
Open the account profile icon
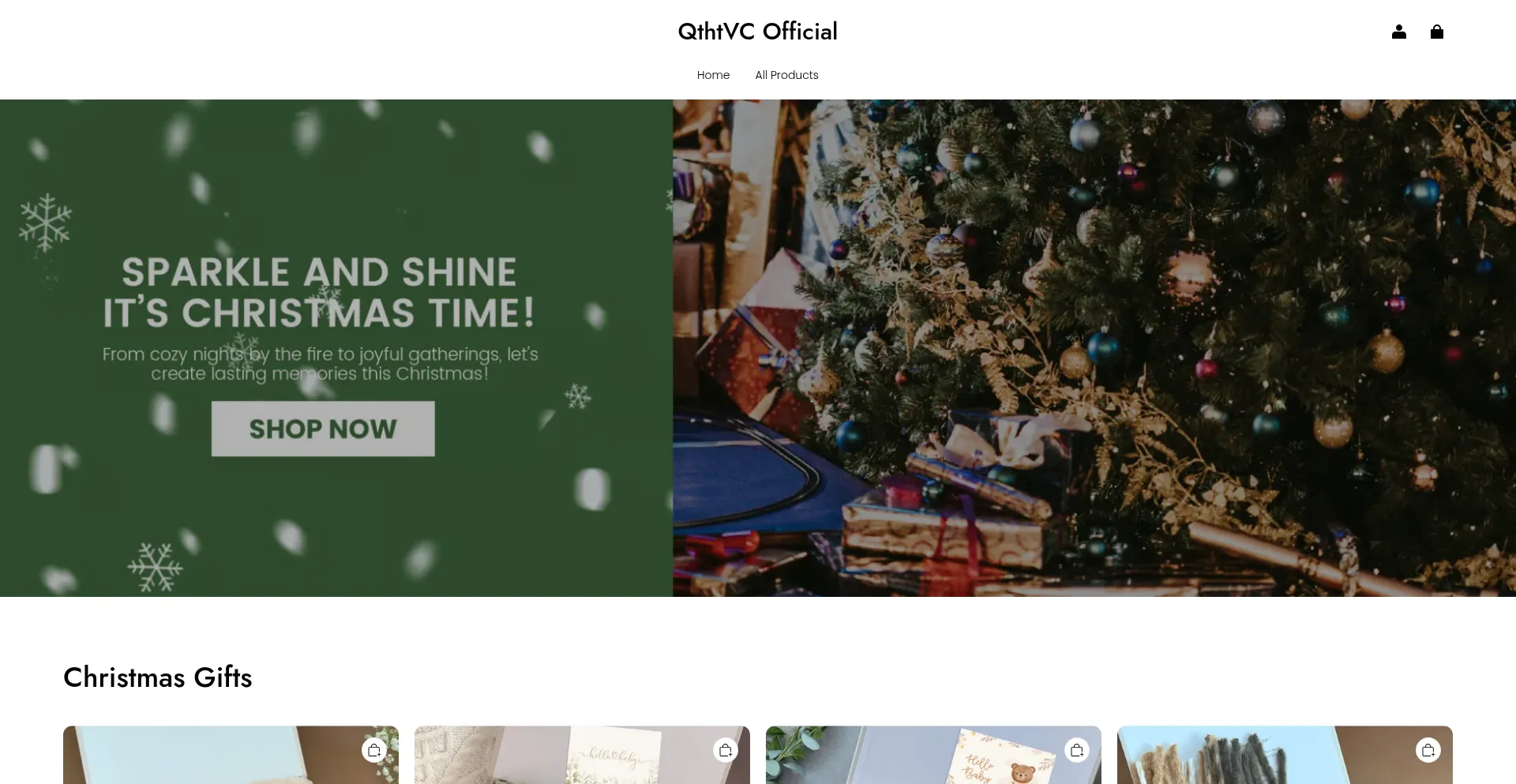[1398, 32]
